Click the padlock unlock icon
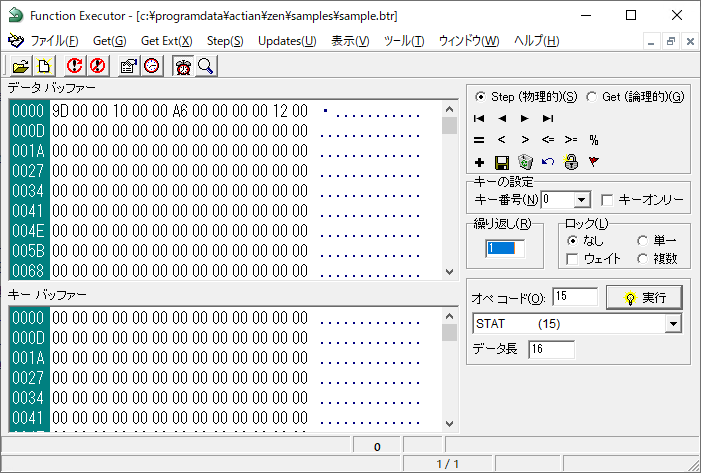Viewport: 701px width, 473px height. (x=571, y=161)
